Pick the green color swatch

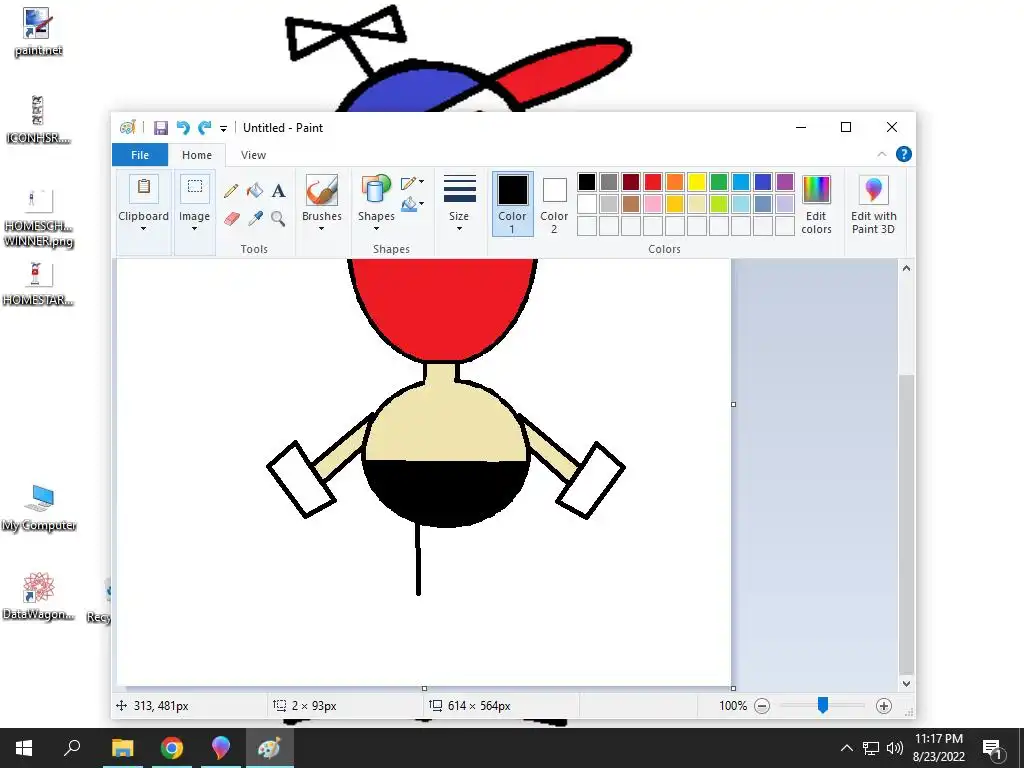pos(718,182)
